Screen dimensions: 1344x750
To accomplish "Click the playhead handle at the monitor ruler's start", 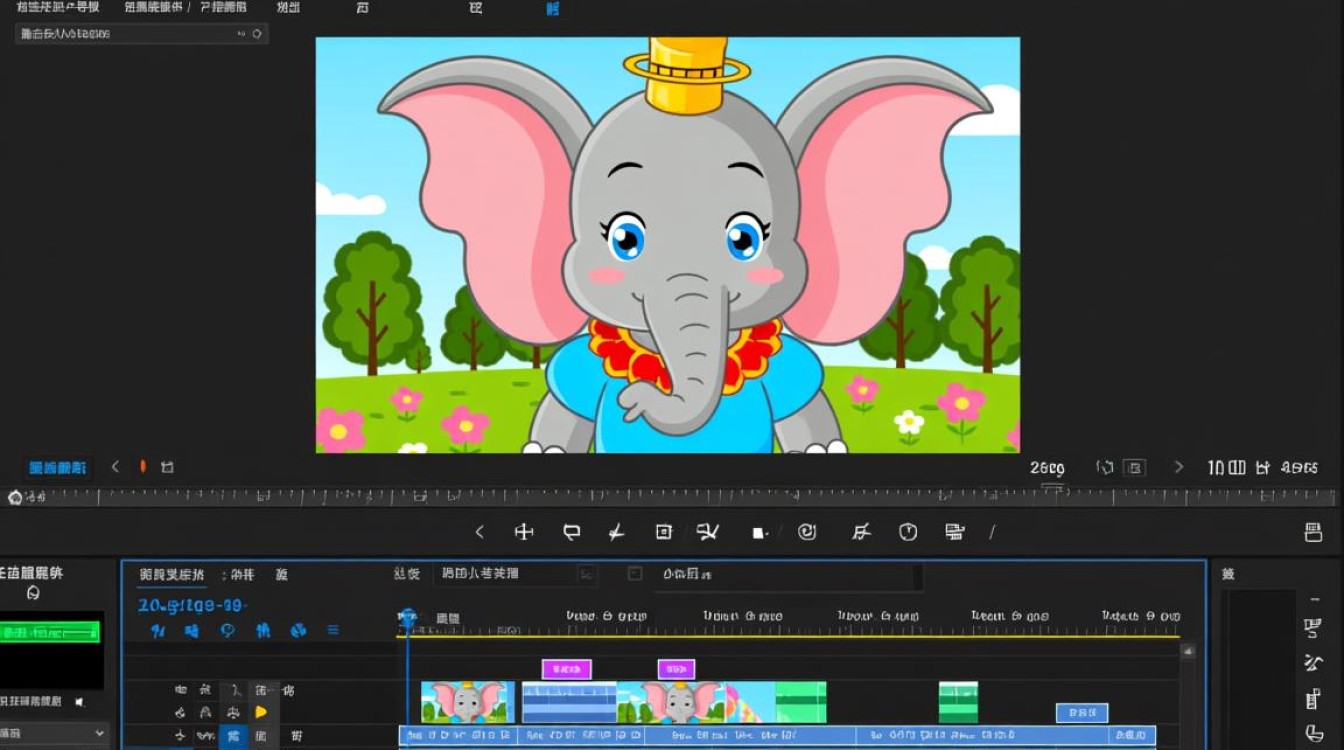I will tap(15, 497).
